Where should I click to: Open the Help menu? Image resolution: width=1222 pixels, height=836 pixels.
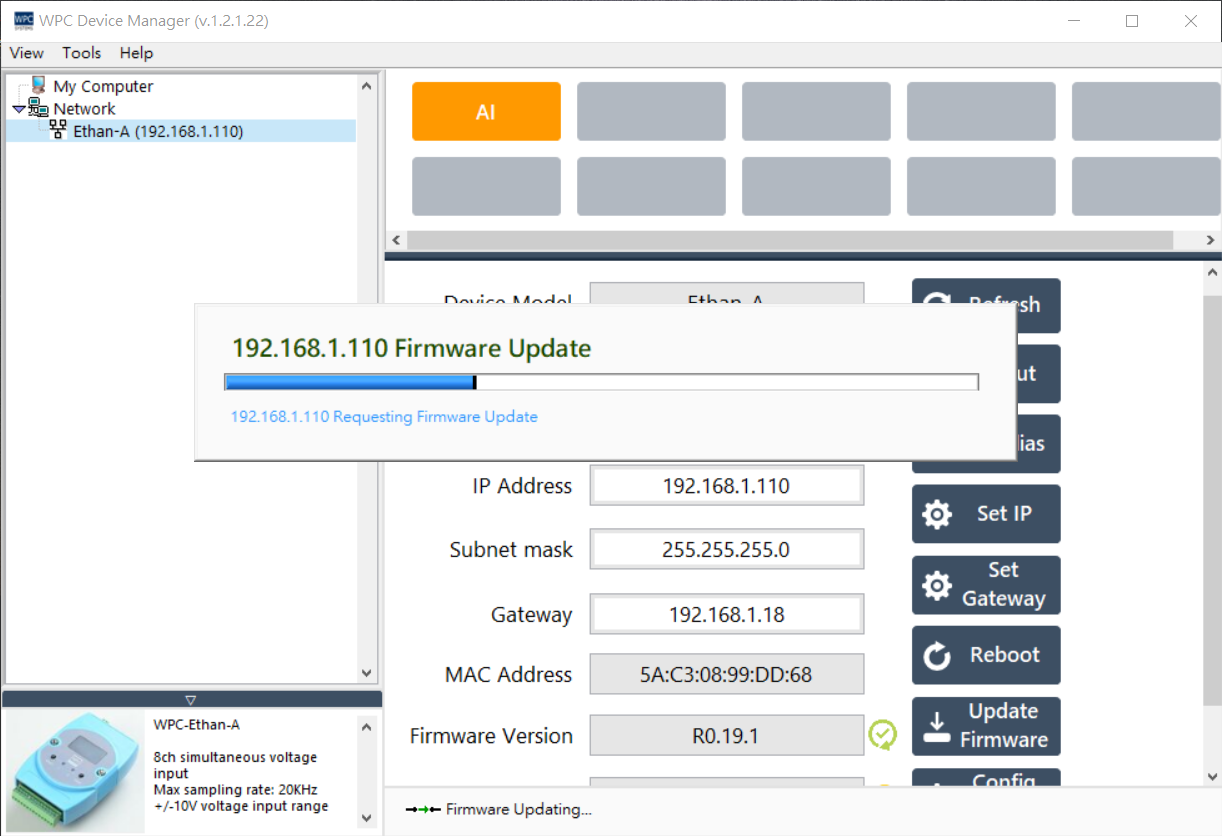136,53
